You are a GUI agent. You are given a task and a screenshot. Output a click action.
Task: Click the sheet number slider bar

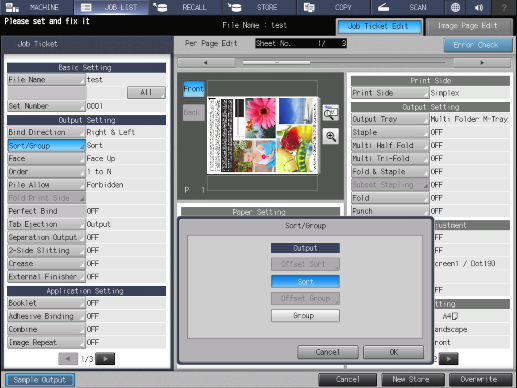click(x=344, y=62)
